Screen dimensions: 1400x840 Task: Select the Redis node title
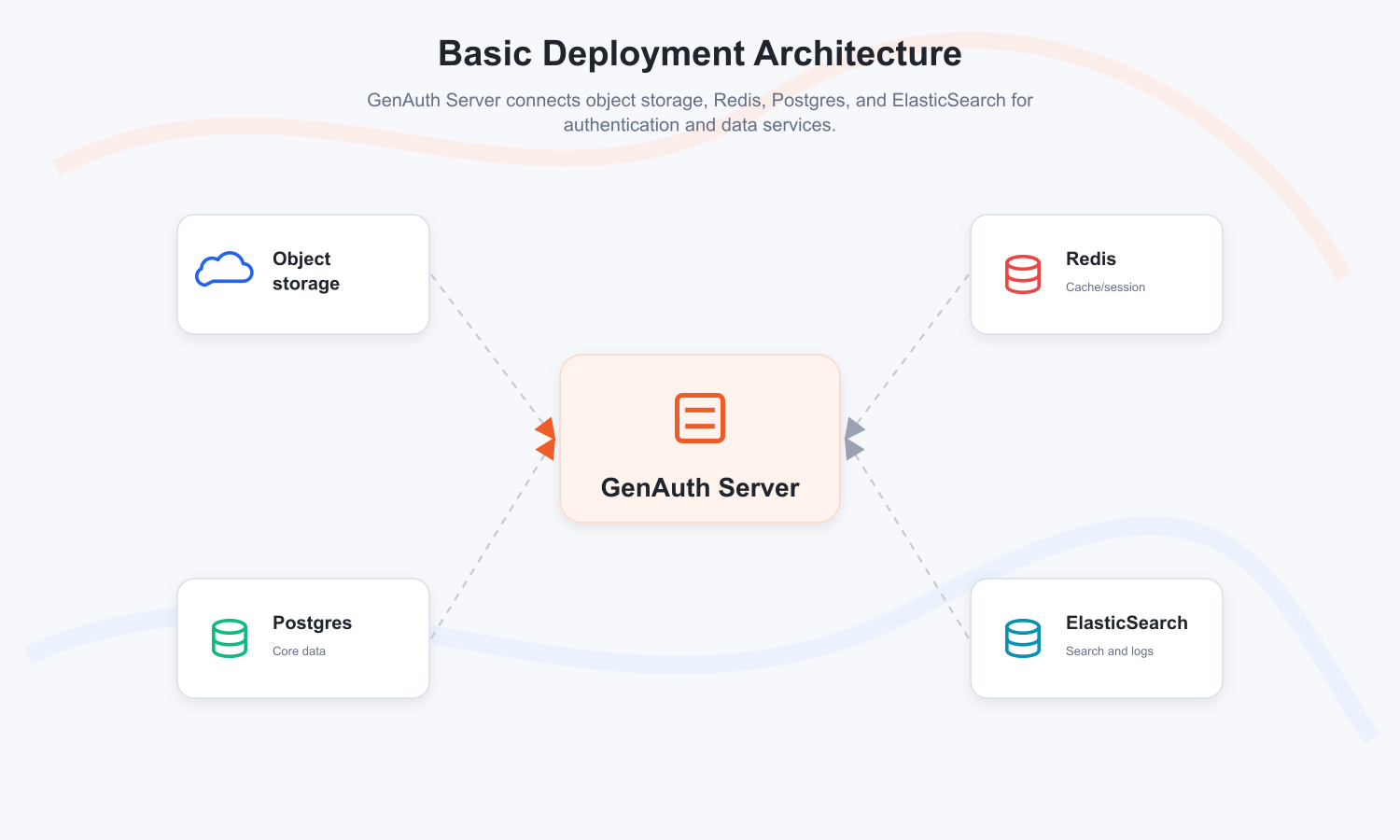[x=1091, y=259]
